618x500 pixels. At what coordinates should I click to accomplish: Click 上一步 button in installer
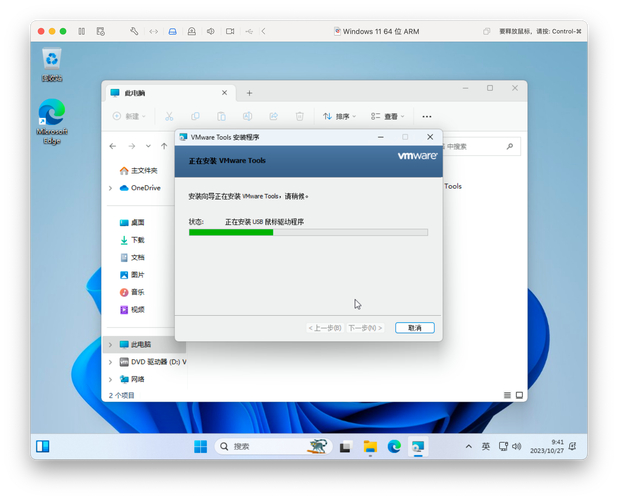click(325, 328)
